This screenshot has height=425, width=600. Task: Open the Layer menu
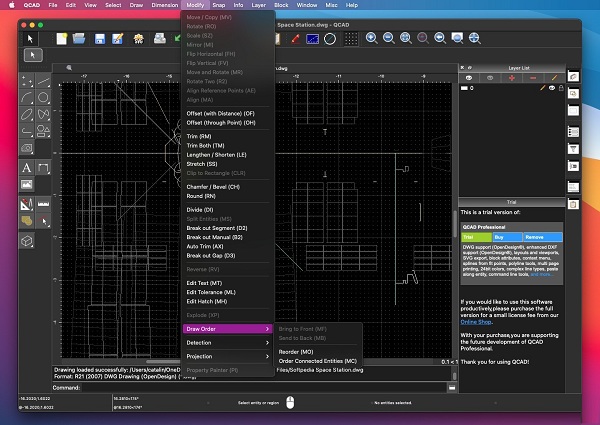[259, 5]
